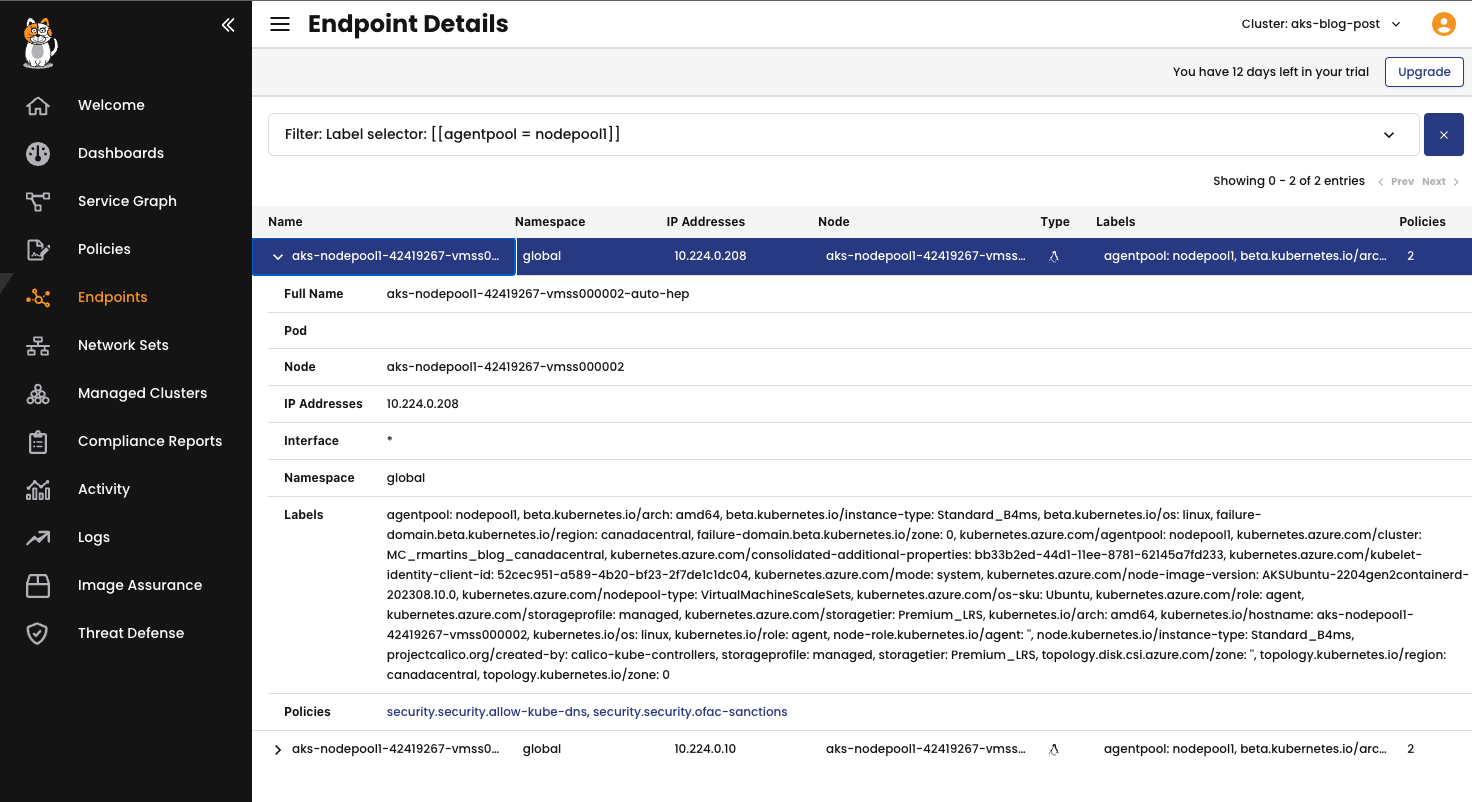The width and height of the screenshot is (1472, 802).
Task: Open the hamburger menu icon
Action: coord(280,24)
